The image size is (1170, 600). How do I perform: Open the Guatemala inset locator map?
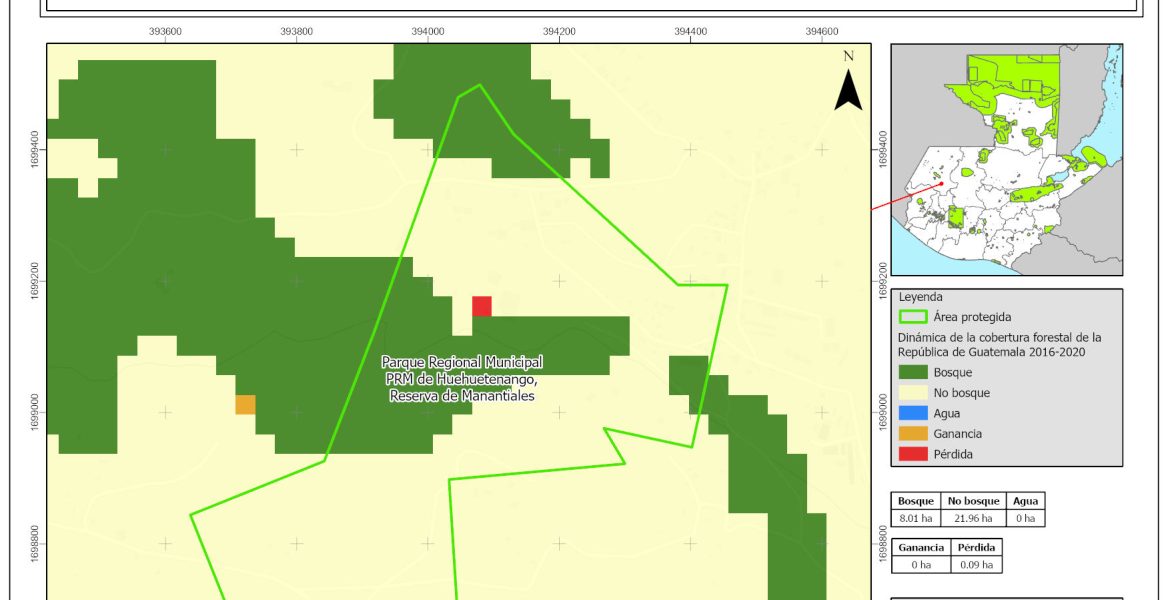tap(1007, 160)
